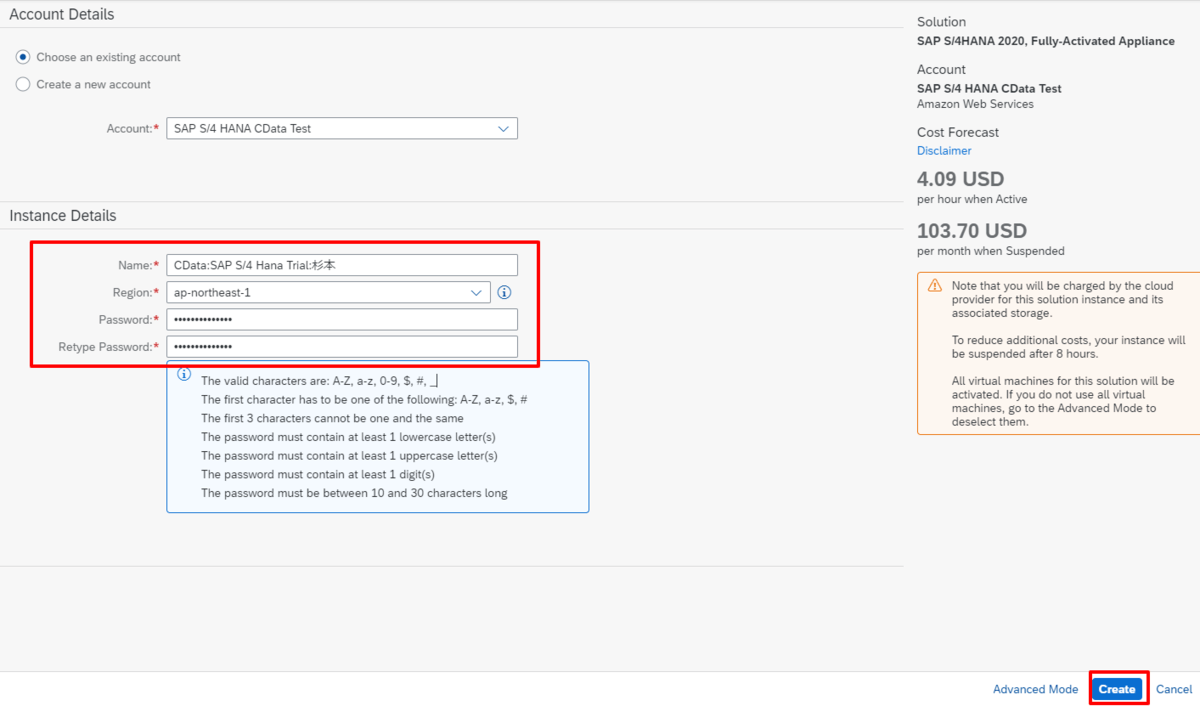Click the Instance Details section heading

63,216
